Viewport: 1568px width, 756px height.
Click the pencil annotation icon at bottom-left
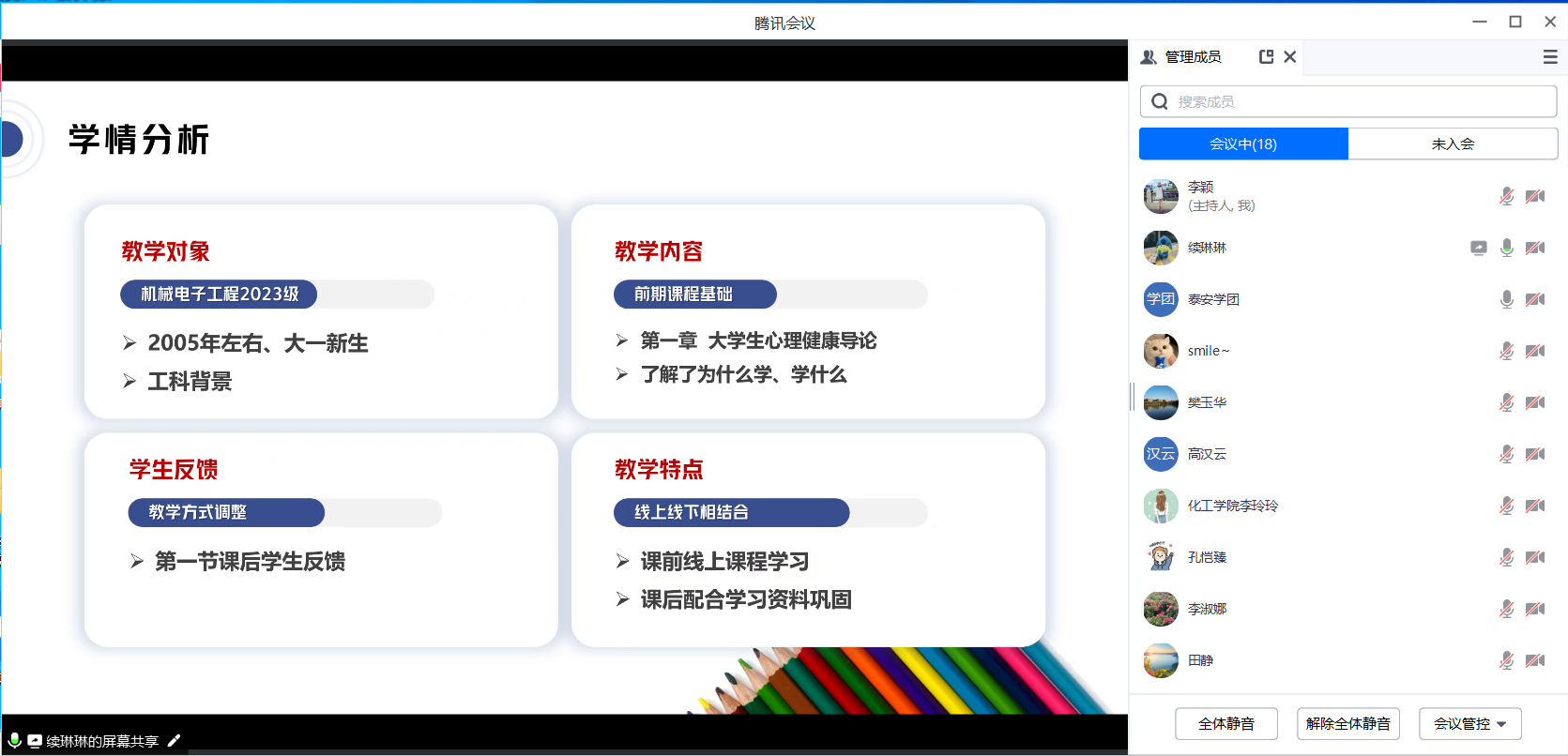click(x=174, y=741)
